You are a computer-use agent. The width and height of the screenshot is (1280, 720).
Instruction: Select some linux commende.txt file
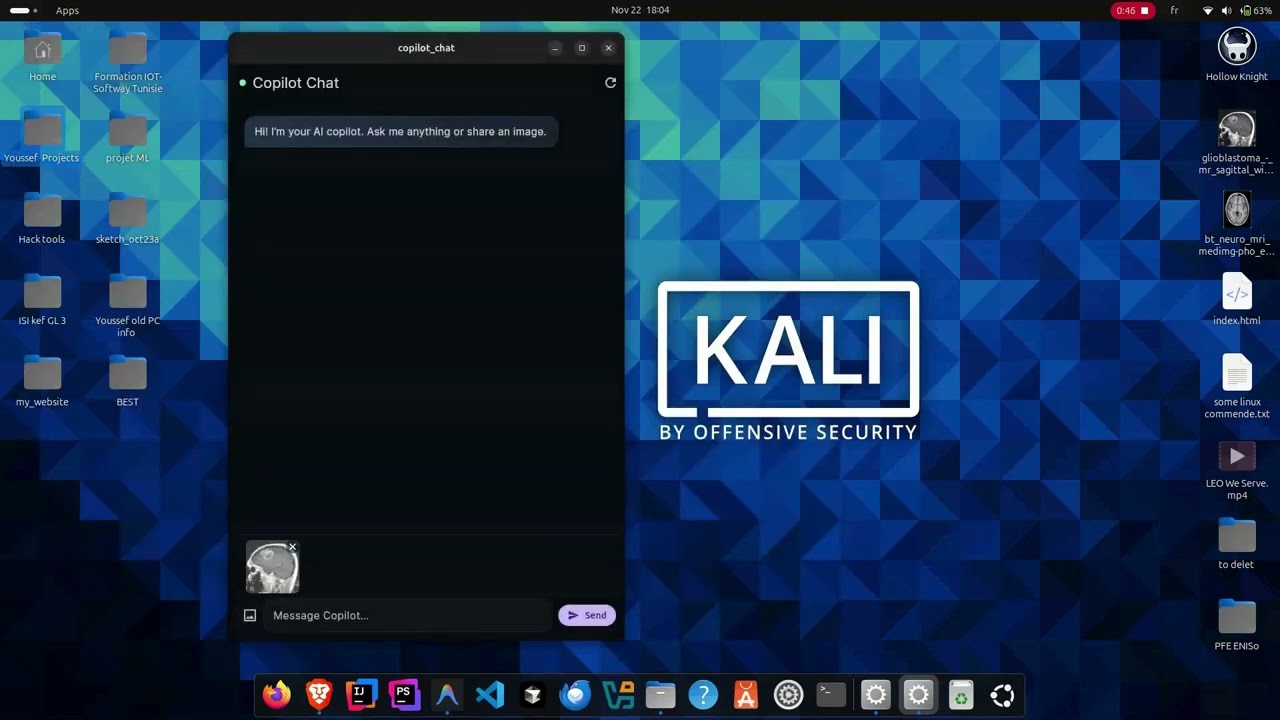tap(1237, 387)
